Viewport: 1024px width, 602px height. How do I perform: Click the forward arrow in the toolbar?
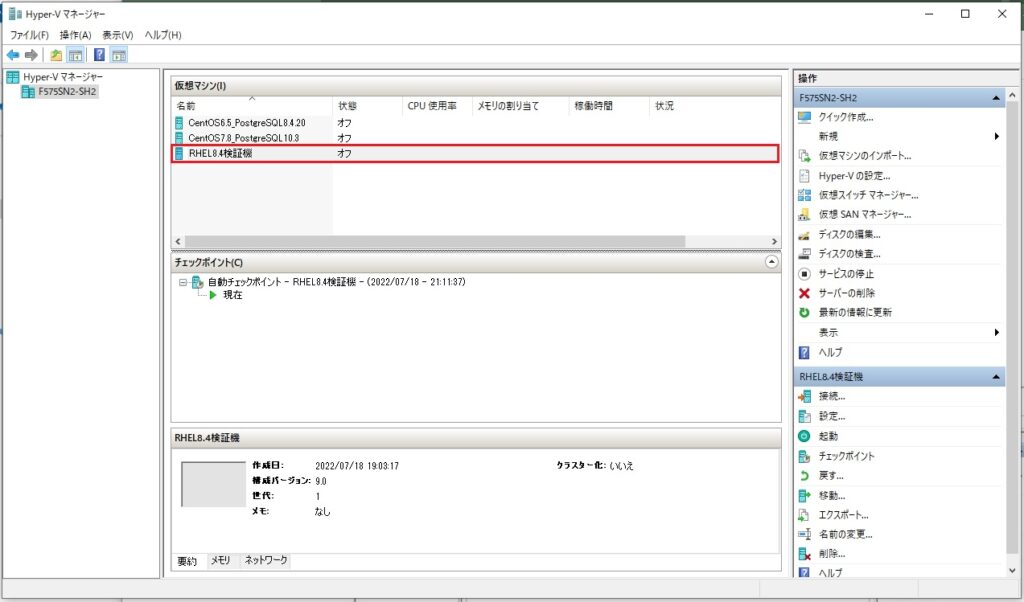[31, 55]
